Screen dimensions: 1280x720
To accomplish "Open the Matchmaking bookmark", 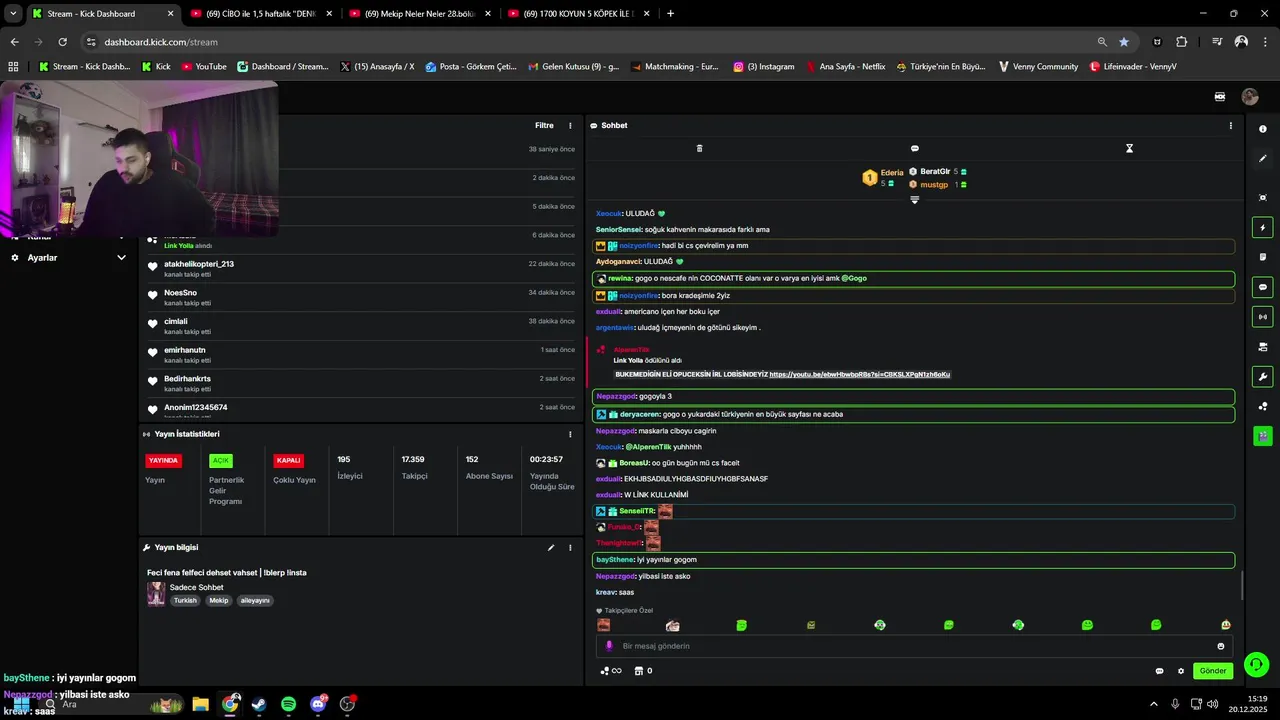I will click(674, 67).
